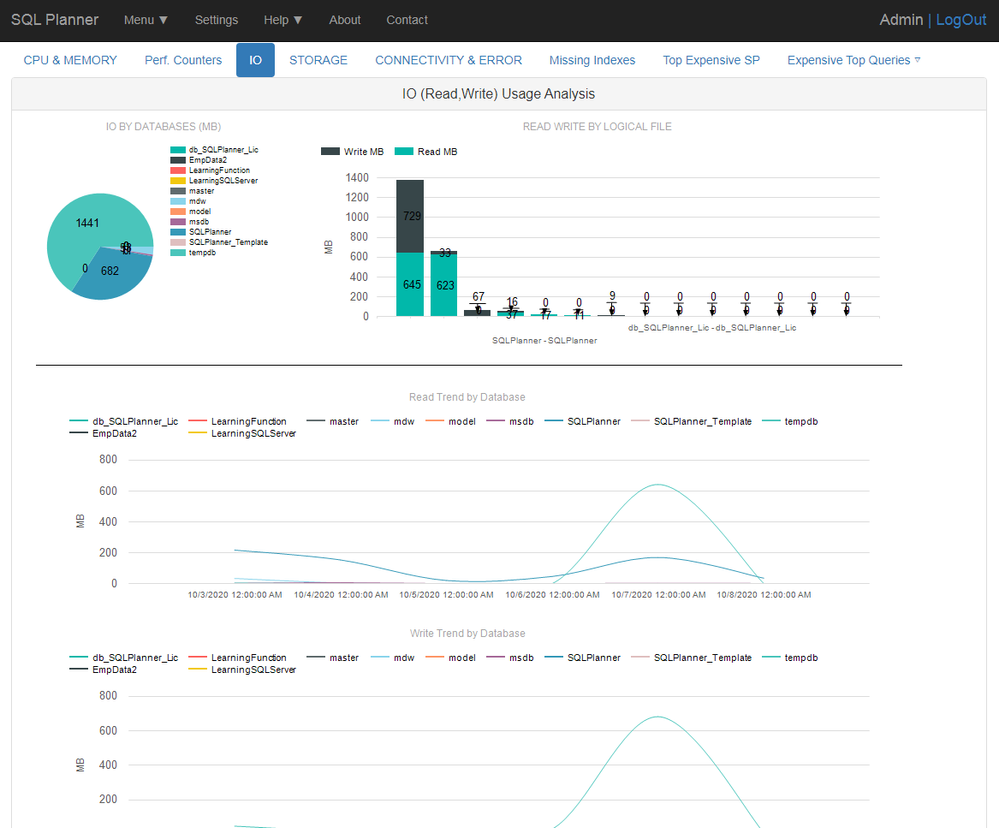Viewport: 999px width, 828px height.
Task: Switch to the CPU & MEMORY tab
Action: point(70,60)
